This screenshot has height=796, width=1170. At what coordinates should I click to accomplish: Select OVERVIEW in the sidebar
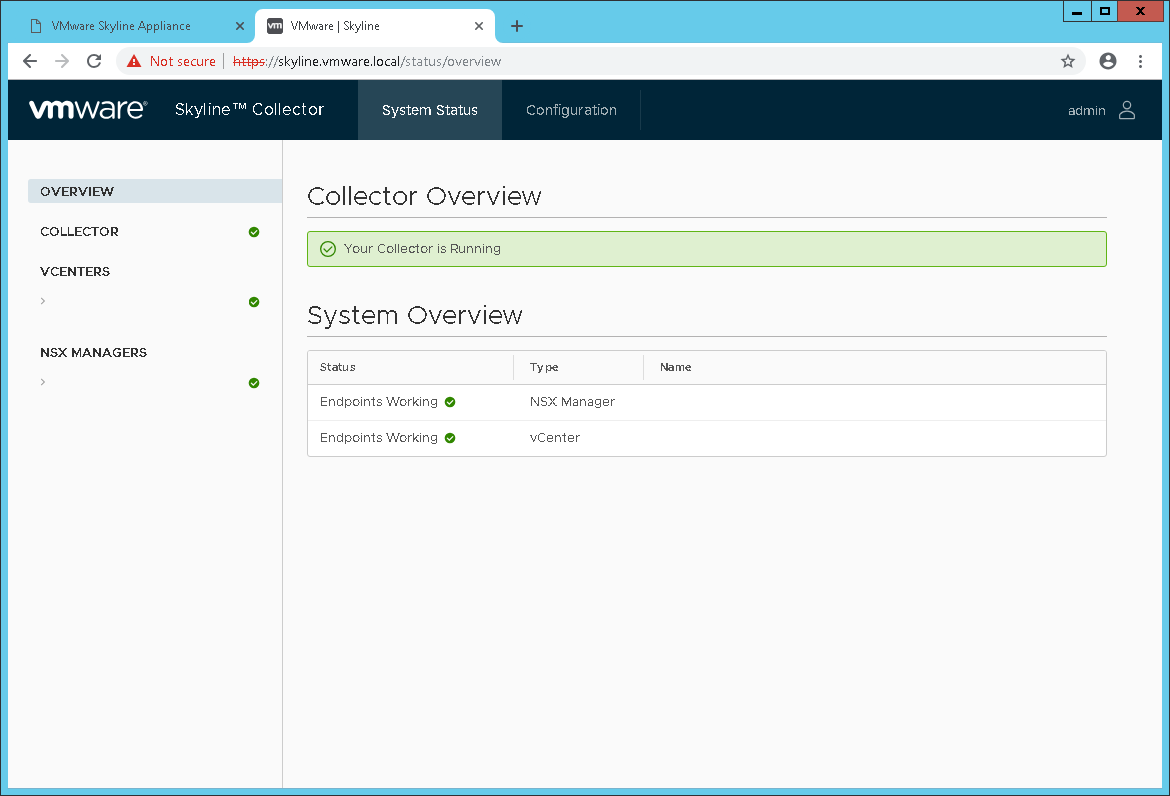[x=155, y=191]
